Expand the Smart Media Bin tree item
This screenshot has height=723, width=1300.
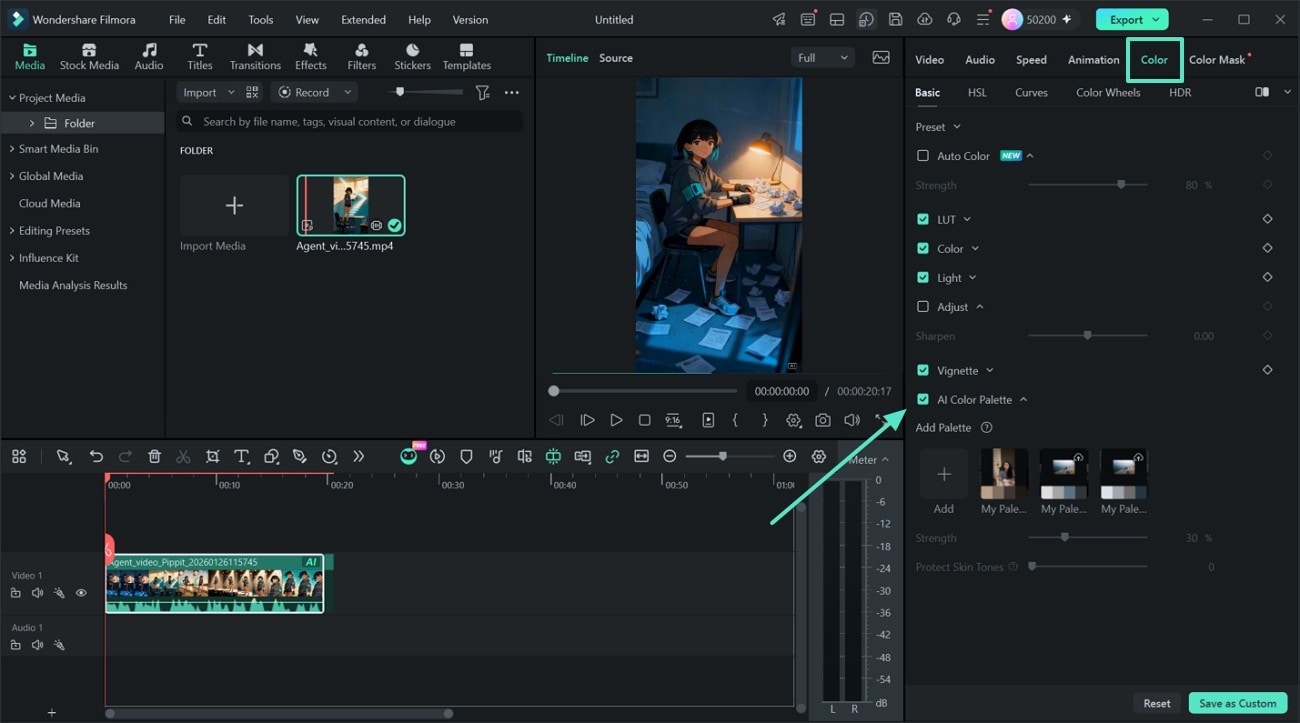click(x=13, y=149)
